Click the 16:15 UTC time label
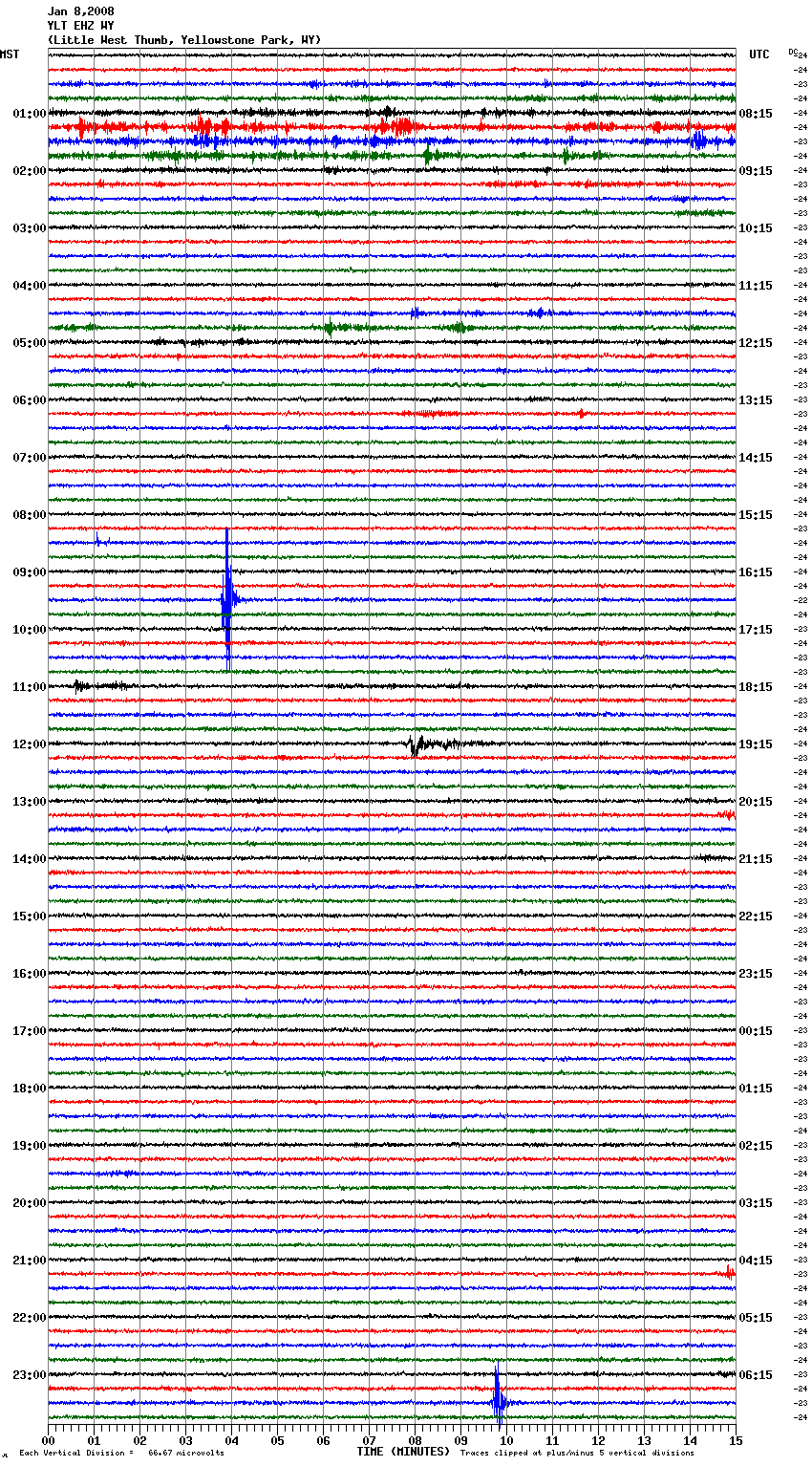The image size is (812, 1466). [x=756, y=572]
